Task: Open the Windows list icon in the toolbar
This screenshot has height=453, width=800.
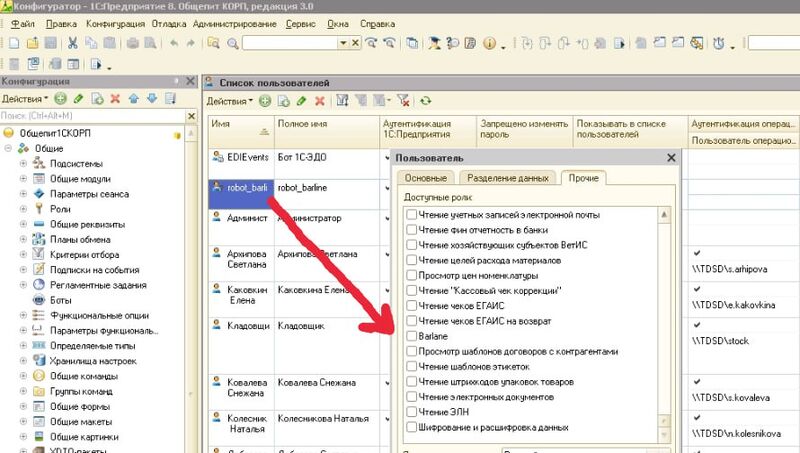Action: (x=412, y=43)
